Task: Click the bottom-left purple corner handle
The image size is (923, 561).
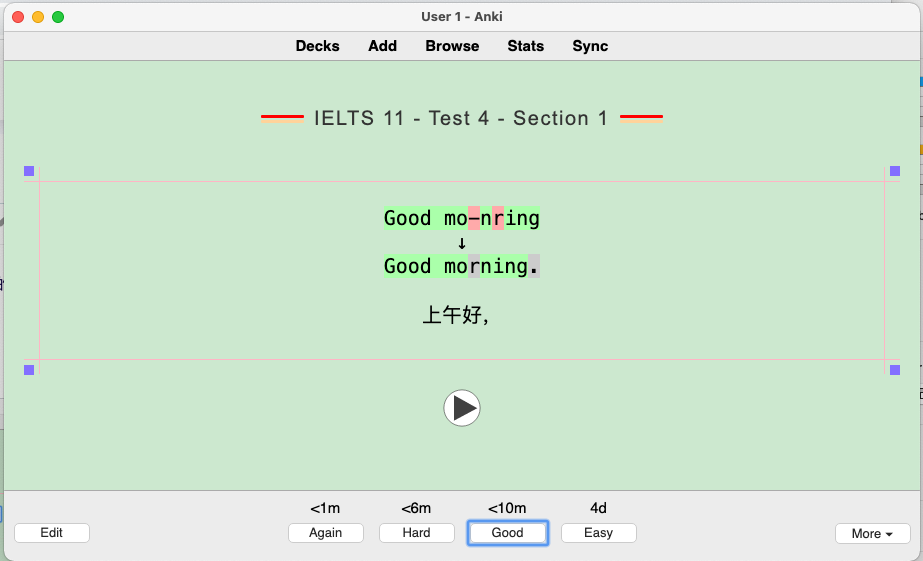Action: [x=29, y=370]
